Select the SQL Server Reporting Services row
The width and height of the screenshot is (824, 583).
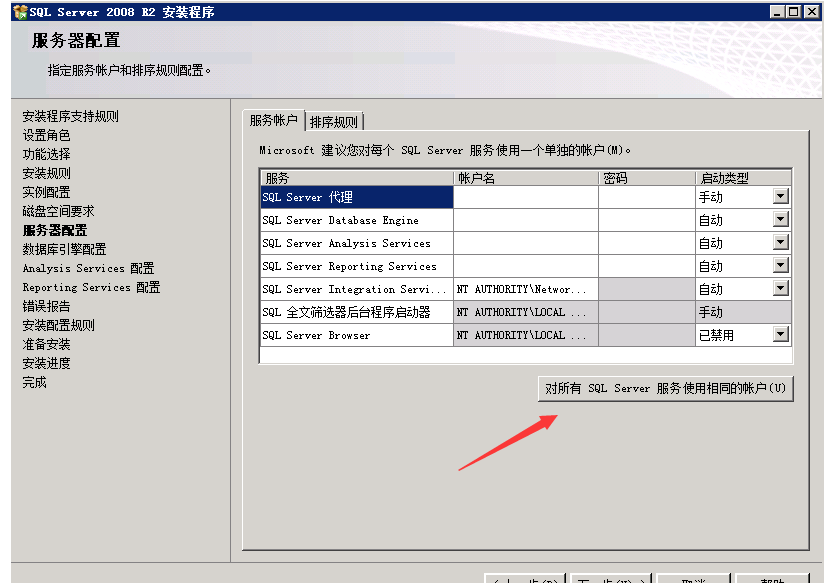coord(357,266)
